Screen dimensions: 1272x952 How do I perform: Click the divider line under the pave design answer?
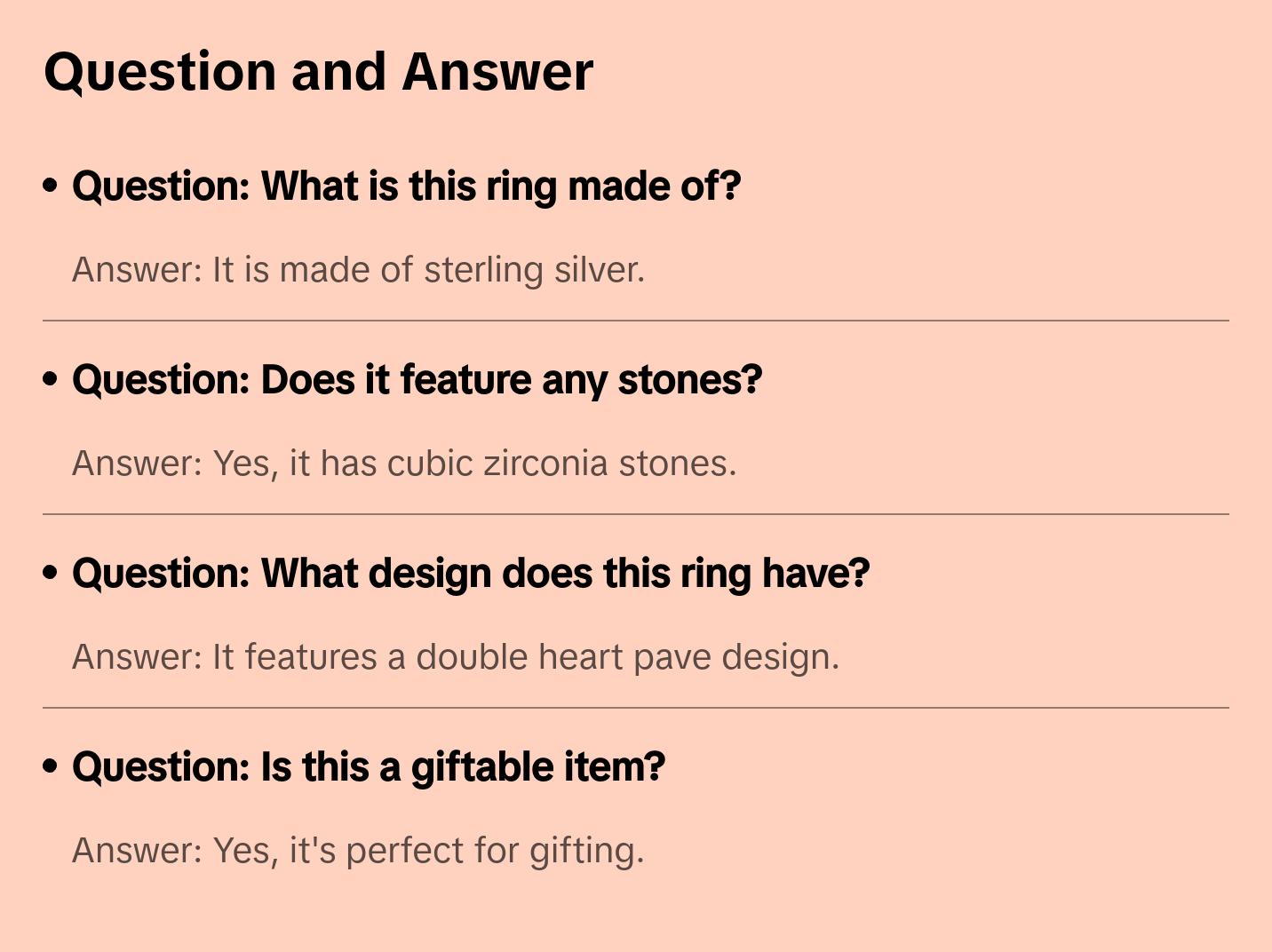pyautogui.click(x=636, y=708)
